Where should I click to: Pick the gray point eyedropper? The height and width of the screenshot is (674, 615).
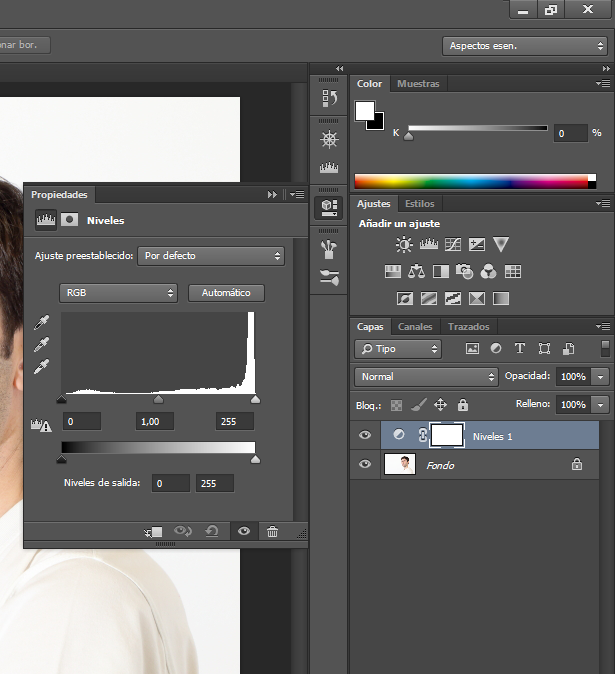point(41,344)
